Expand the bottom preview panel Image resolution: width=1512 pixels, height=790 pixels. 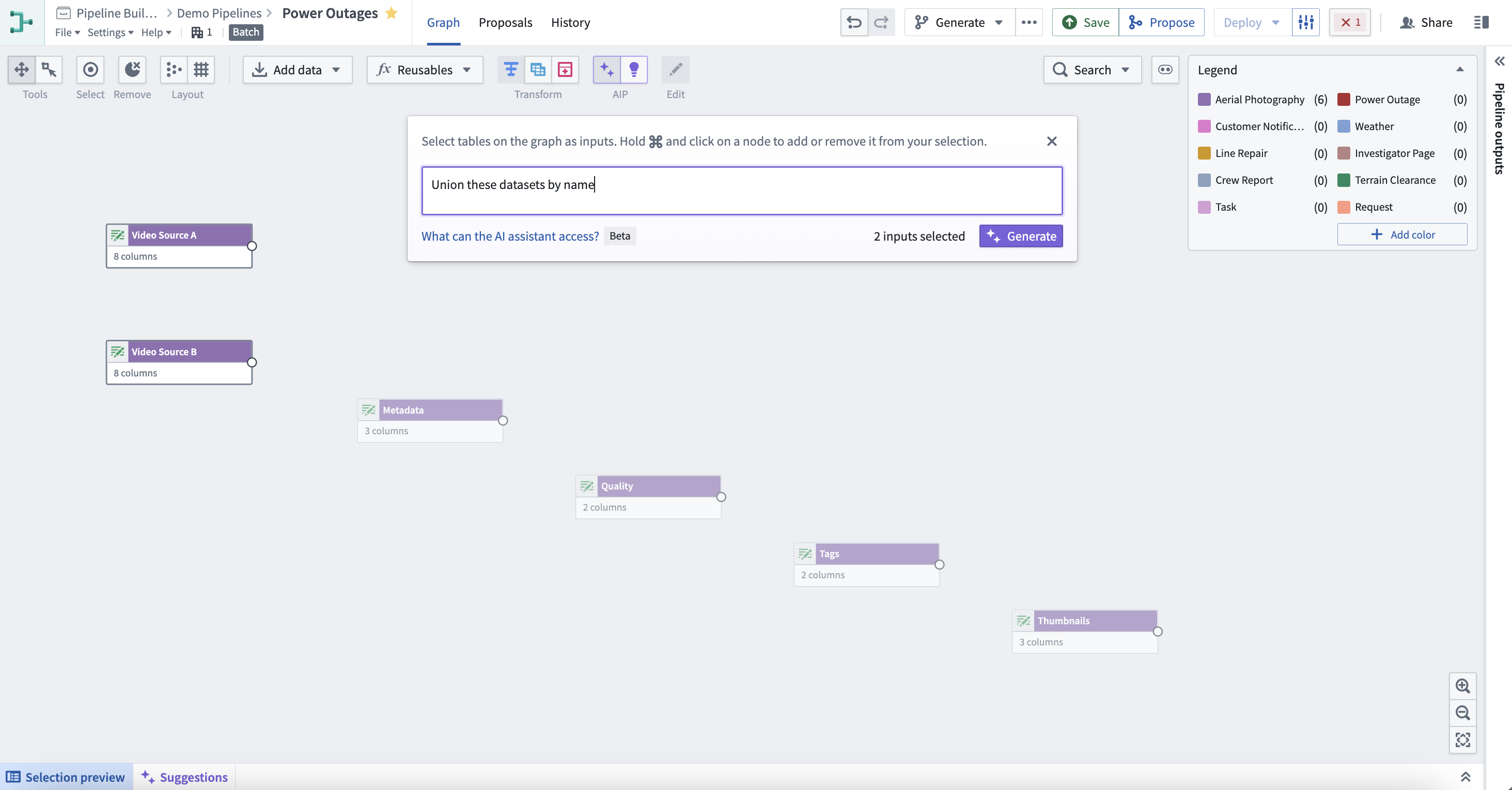point(1466,777)
